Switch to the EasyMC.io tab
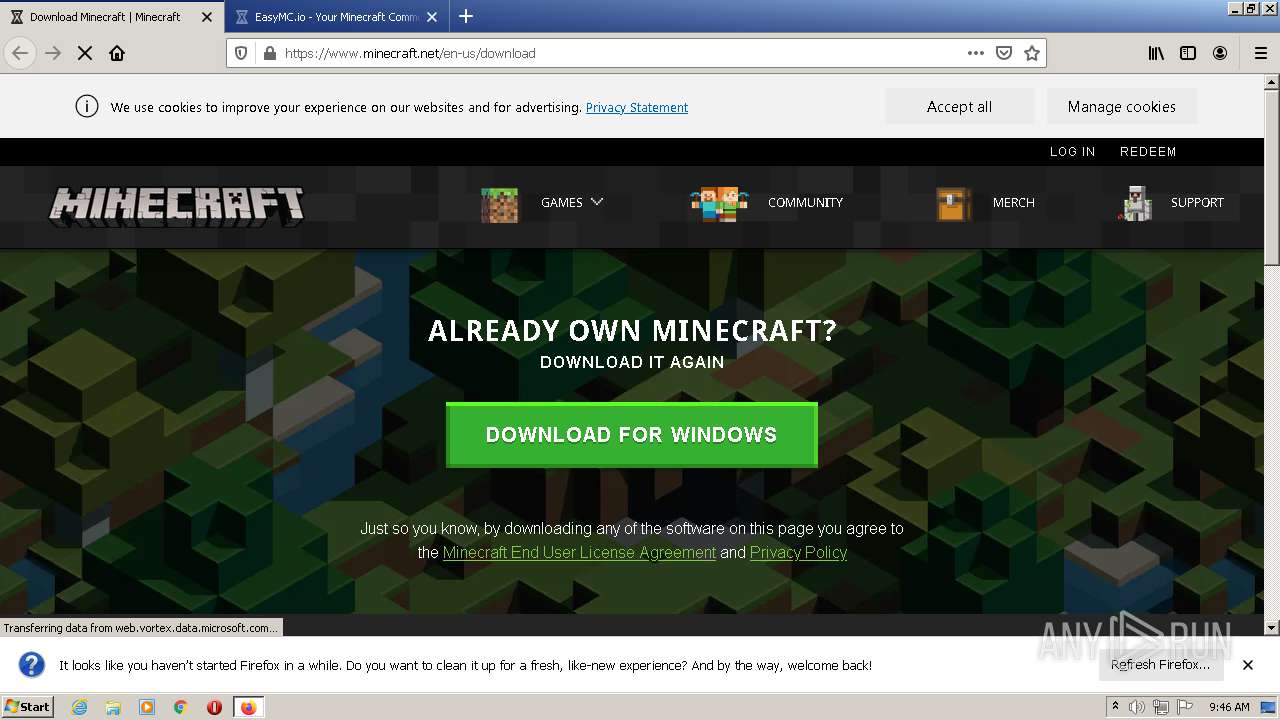Viewport: 1280px width, 720px height. pyautogui.click(x=337, y=17)
